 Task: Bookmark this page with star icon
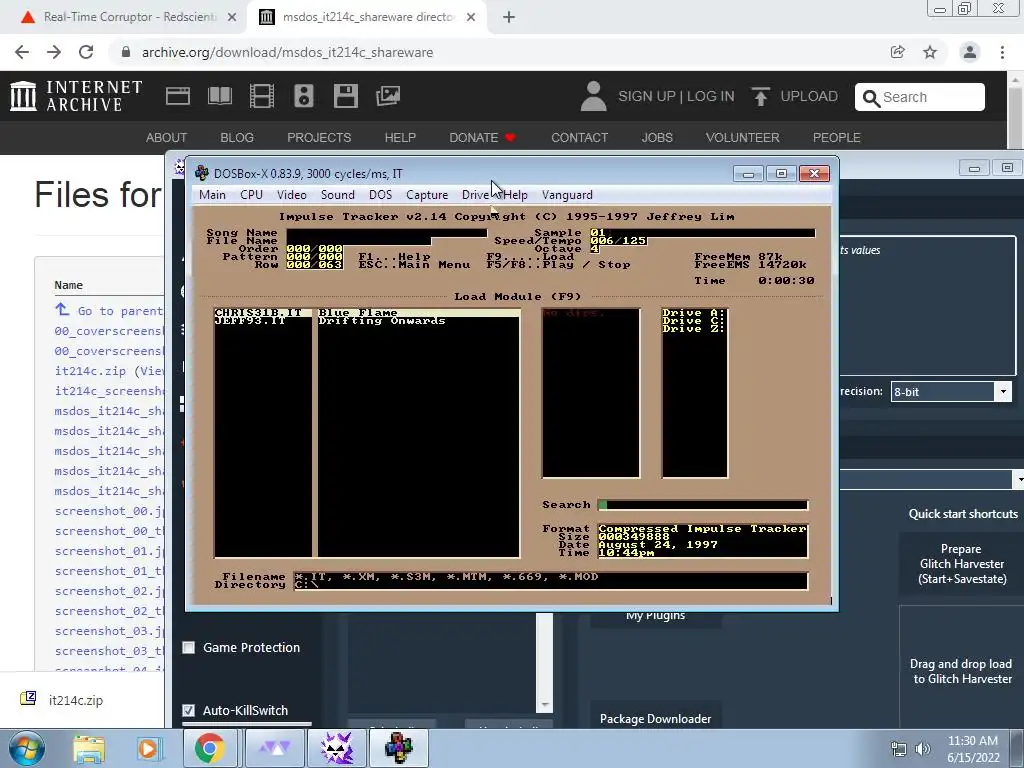(x=930, y=52)
